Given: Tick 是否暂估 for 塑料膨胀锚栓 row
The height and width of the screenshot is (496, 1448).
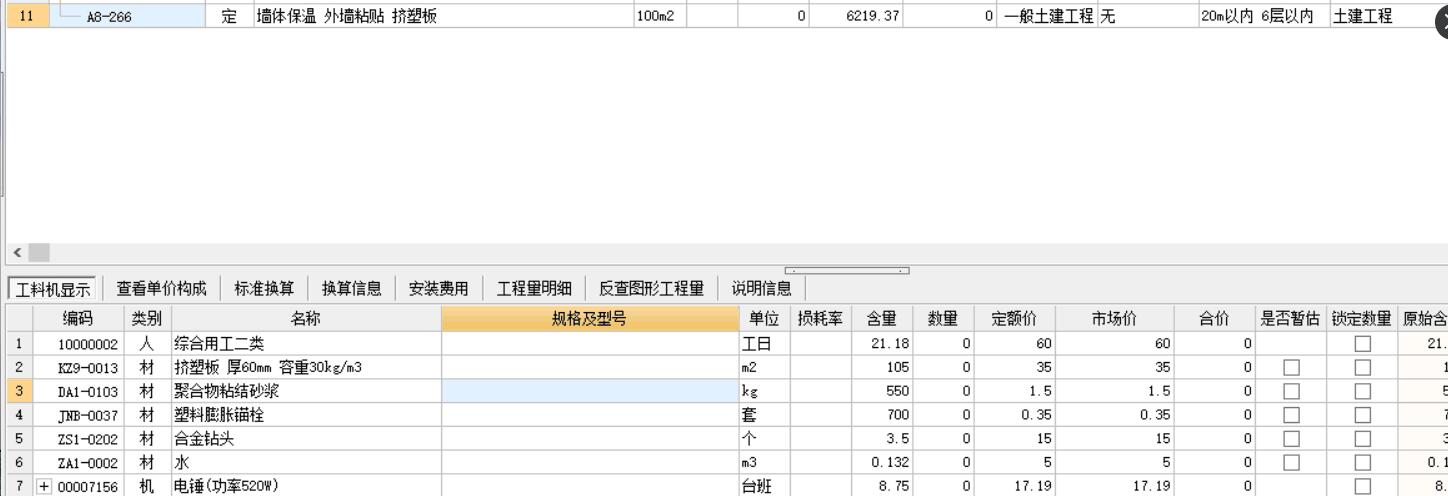Looking at the screenshot, I should (1291, 415).
